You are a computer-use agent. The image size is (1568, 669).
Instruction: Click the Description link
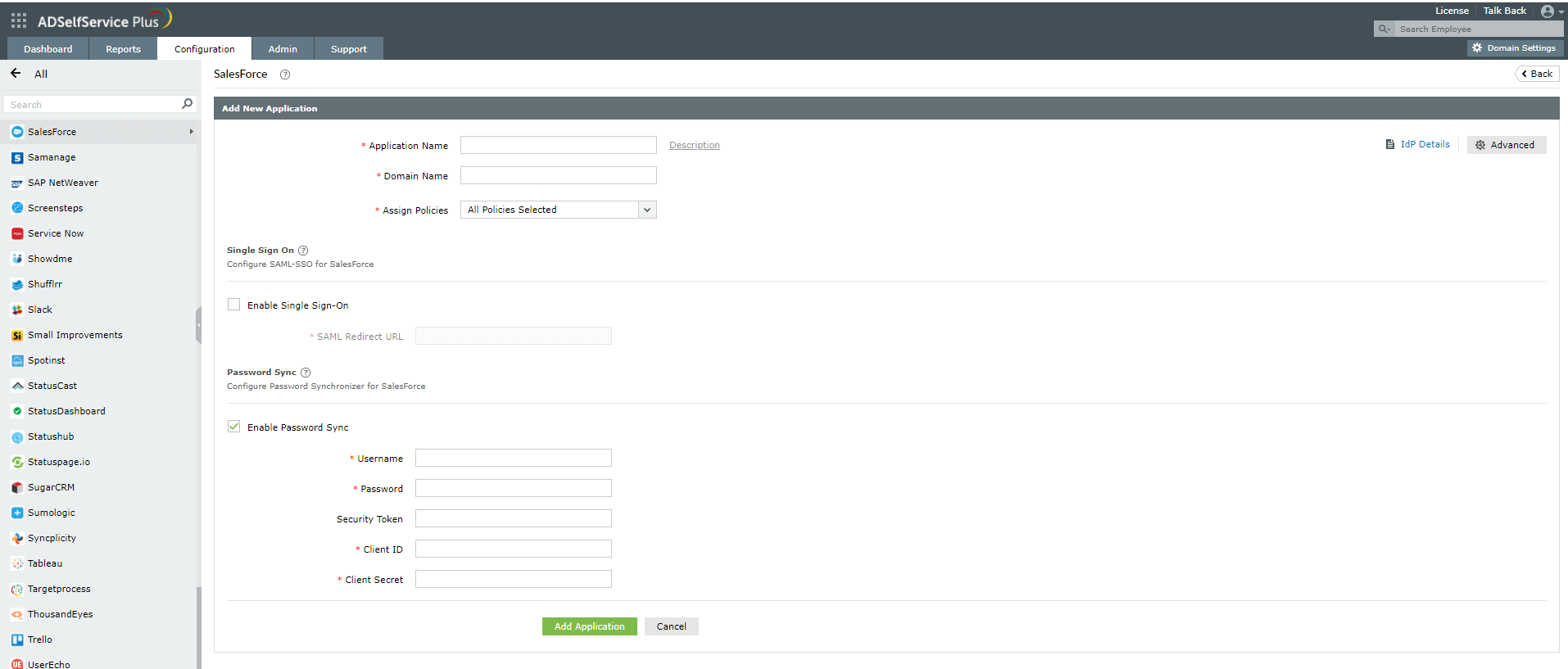point(695,145)
